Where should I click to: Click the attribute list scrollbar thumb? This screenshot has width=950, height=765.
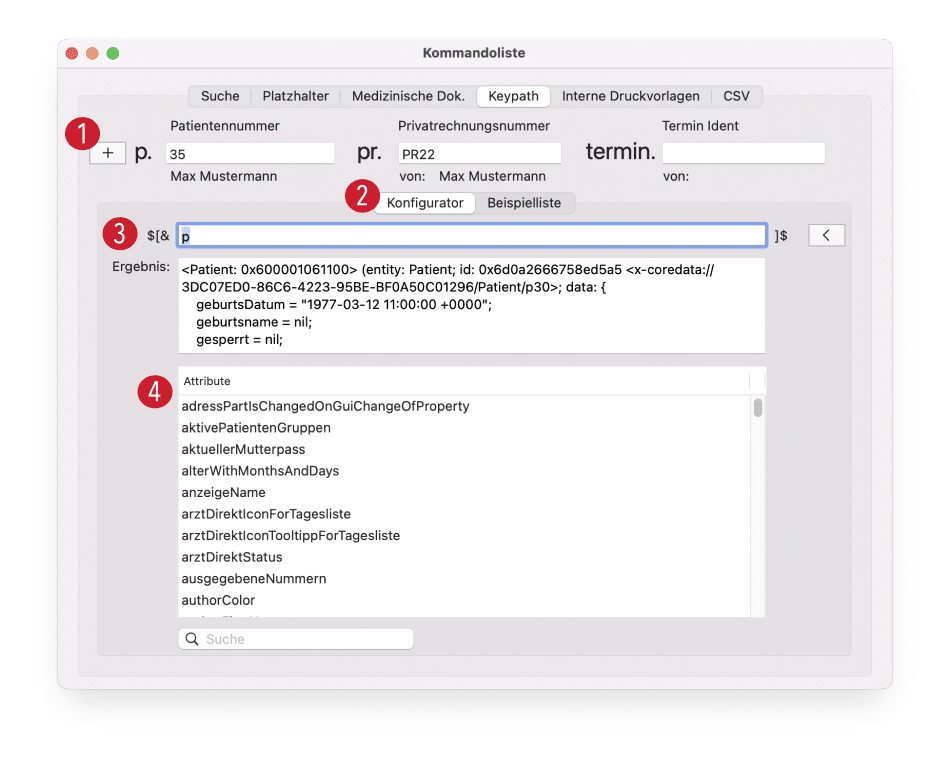(x=758, y=408)
